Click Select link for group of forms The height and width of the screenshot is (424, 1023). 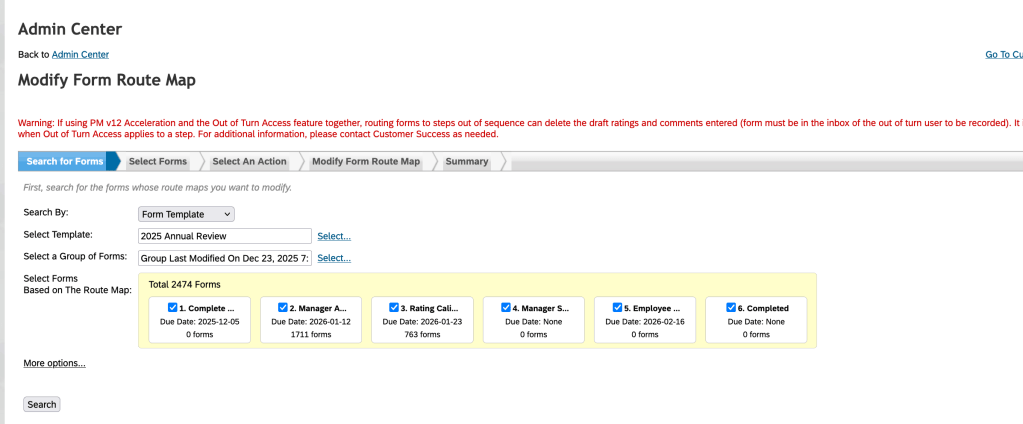(x=334, y=258)
